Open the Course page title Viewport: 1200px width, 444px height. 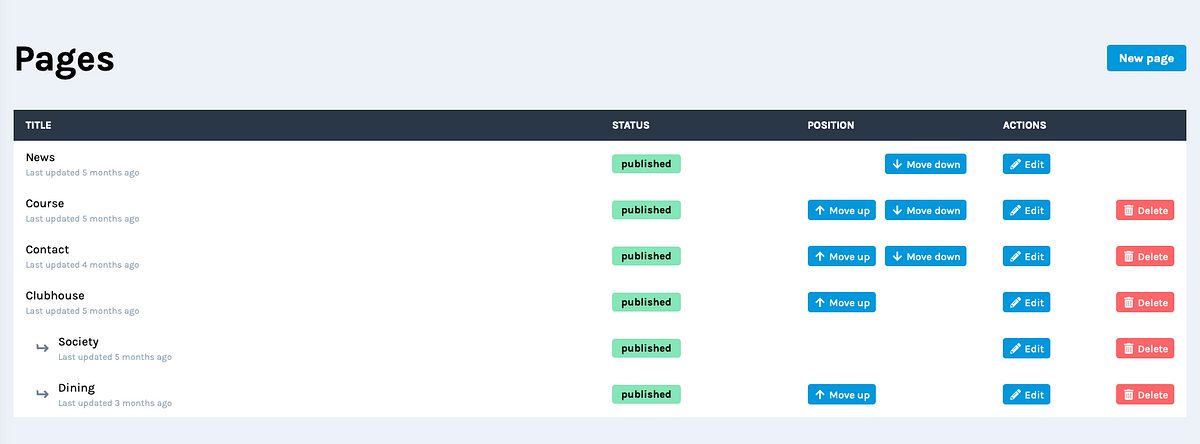[x=45, y=204]
